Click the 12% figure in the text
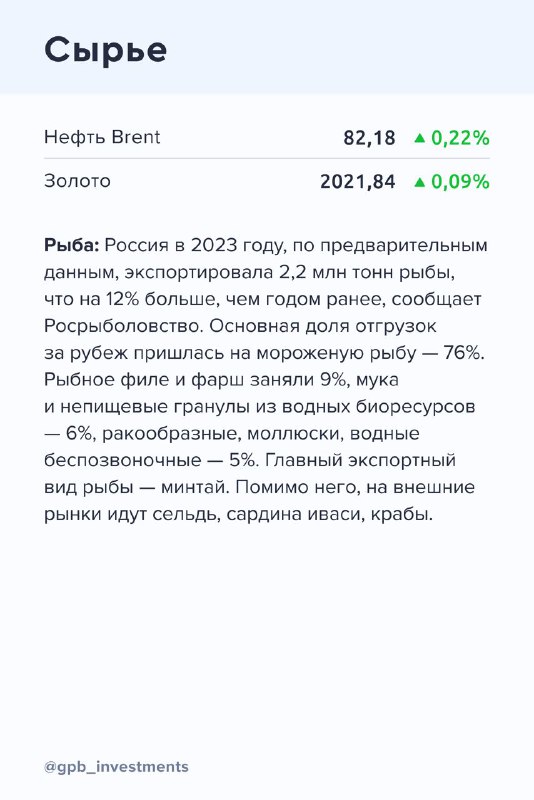 pyautogui.click(x=122, y=299)
